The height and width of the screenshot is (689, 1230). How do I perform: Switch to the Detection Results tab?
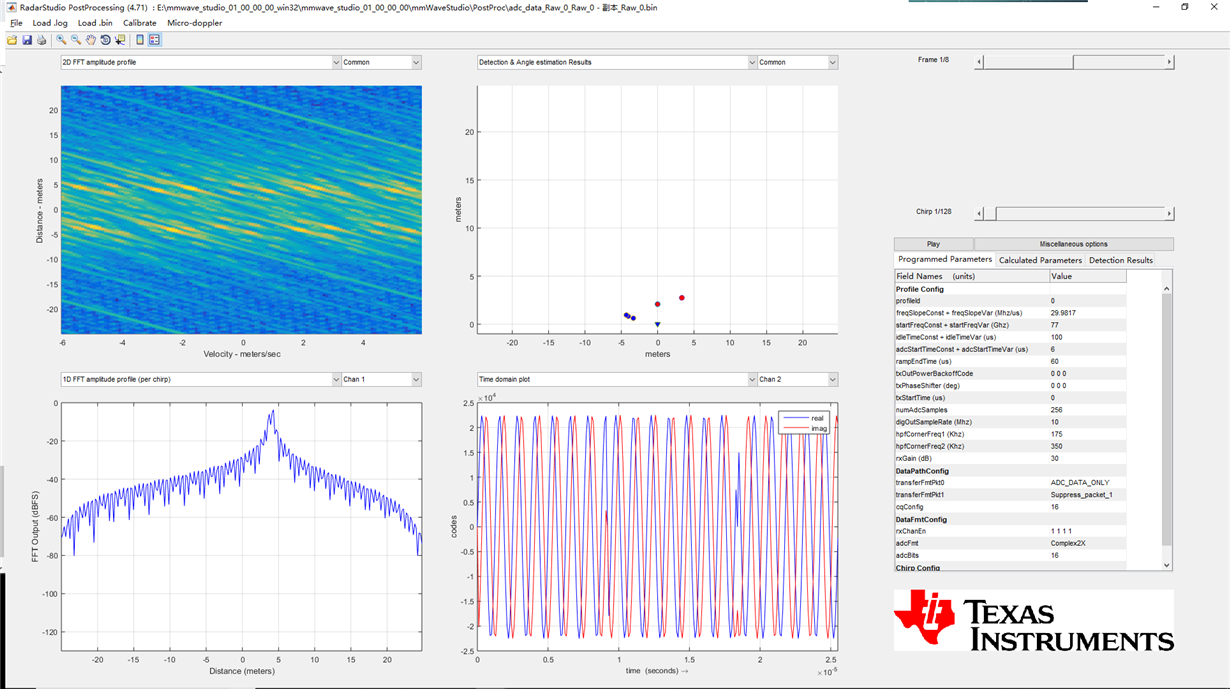(1121, 260)
